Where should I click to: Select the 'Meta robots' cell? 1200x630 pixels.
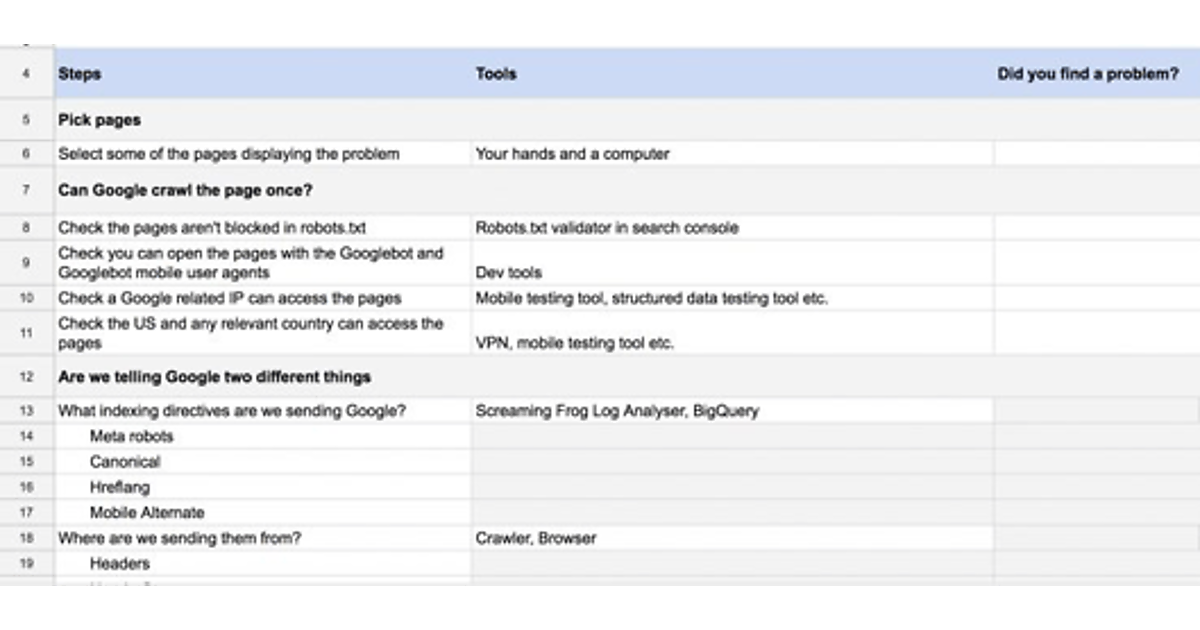click(131, 437)
